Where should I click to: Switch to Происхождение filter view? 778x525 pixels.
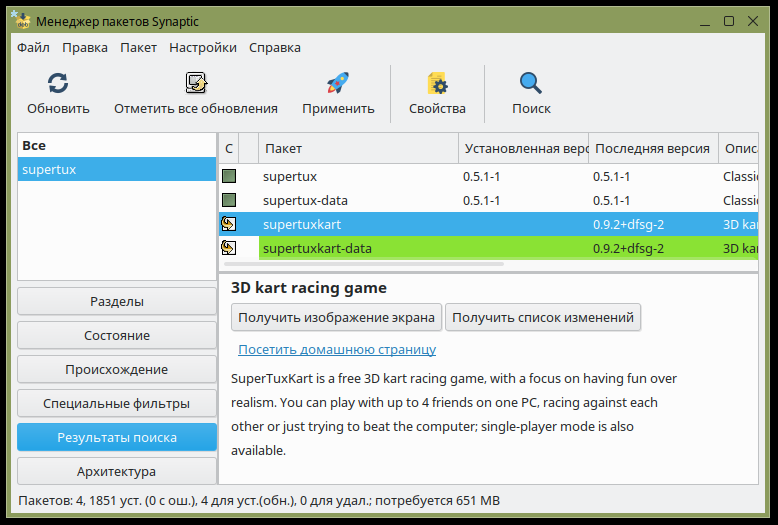[x=117, y=369]
